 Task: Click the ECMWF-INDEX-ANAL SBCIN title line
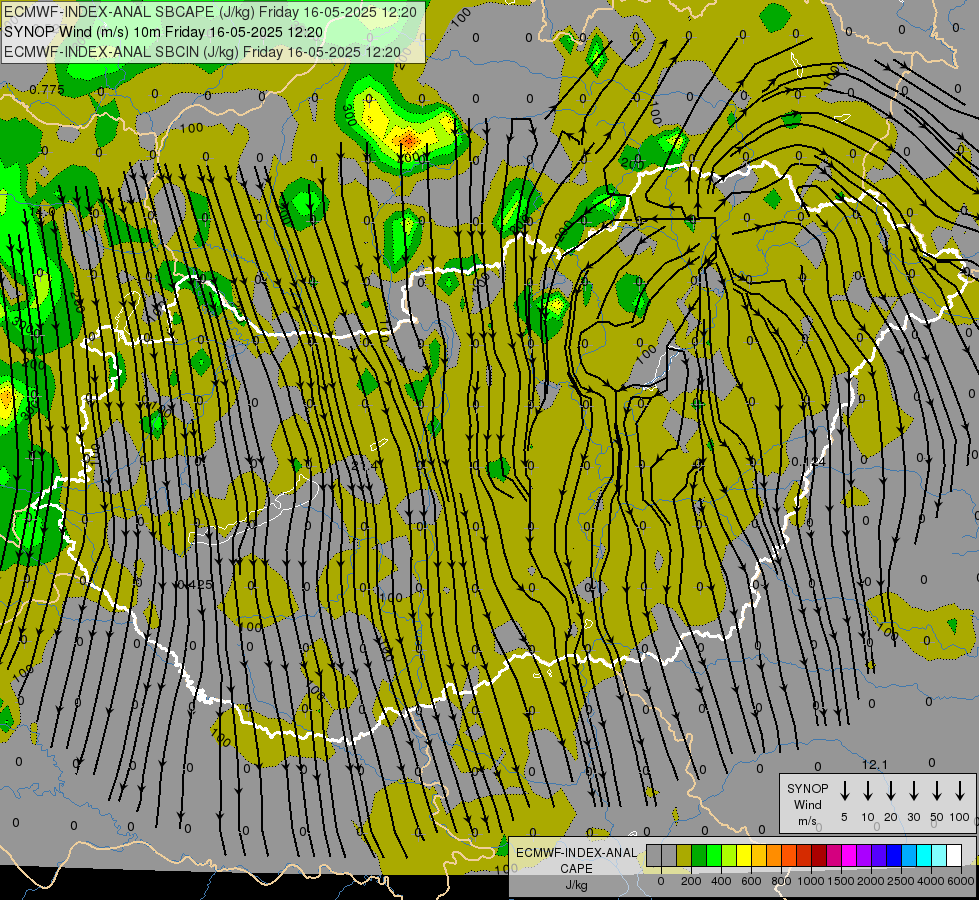coord(202,52)
